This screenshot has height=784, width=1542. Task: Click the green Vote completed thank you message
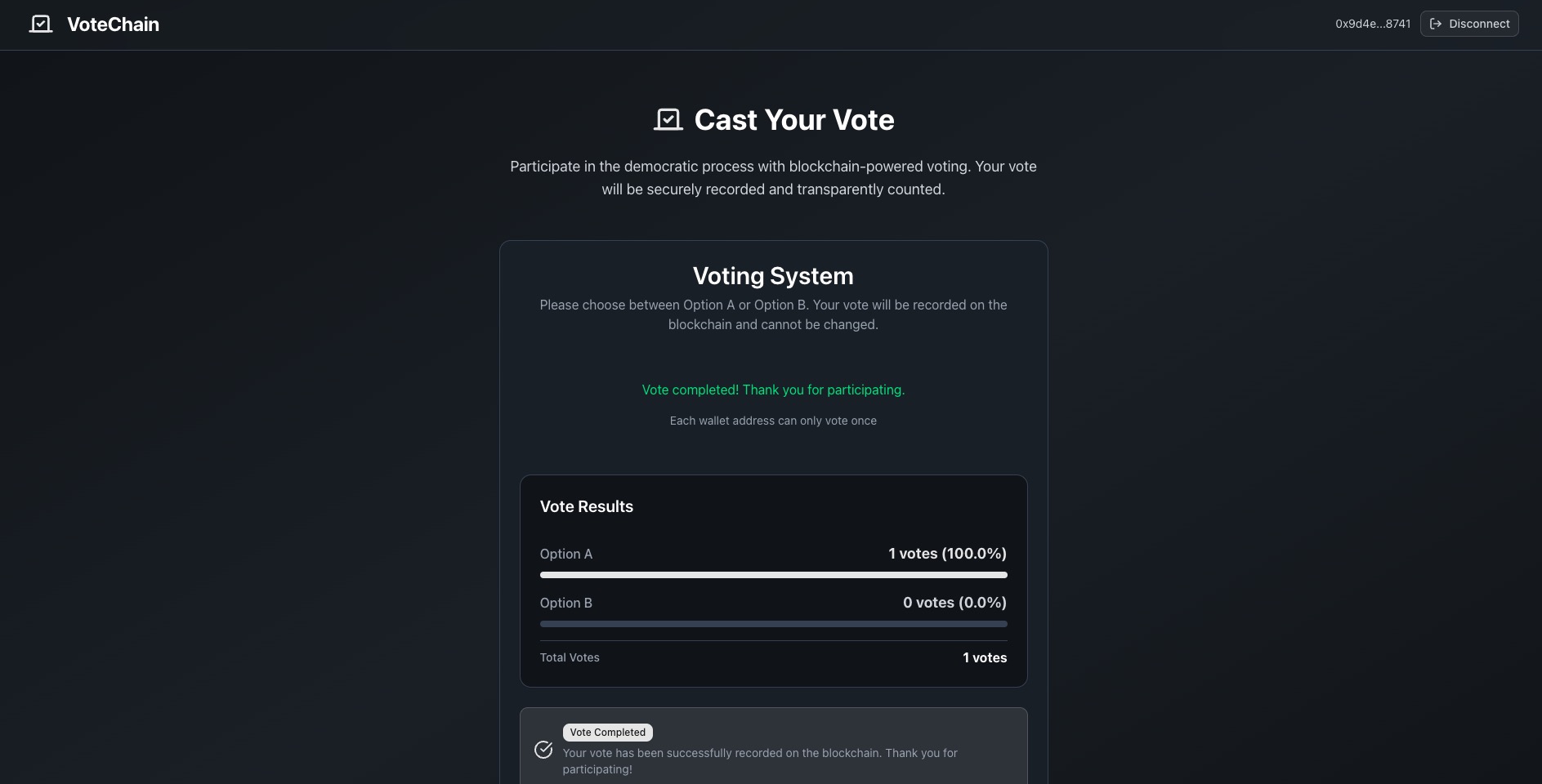(x=773, y=390)
